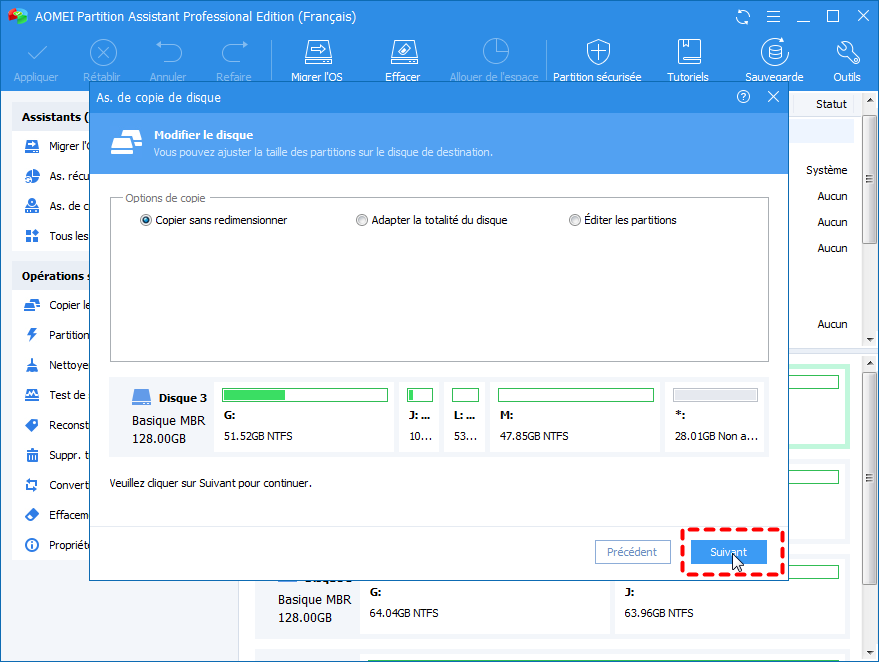This screenshot has width=879, height=662.
Task: Click the Convertir sidebar icon
Action: click(32, 485)
